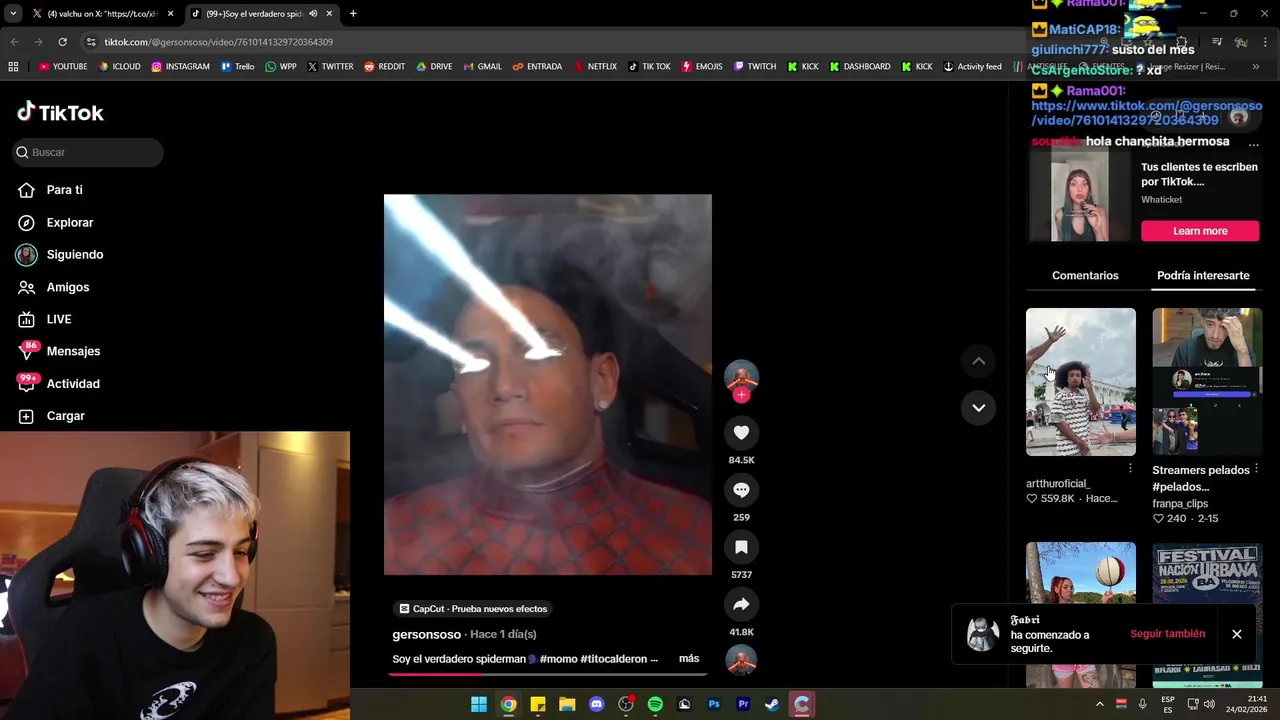The image size is (1280, 720).
Task: Open Discord from taskbar
Action: coord(597,704)
